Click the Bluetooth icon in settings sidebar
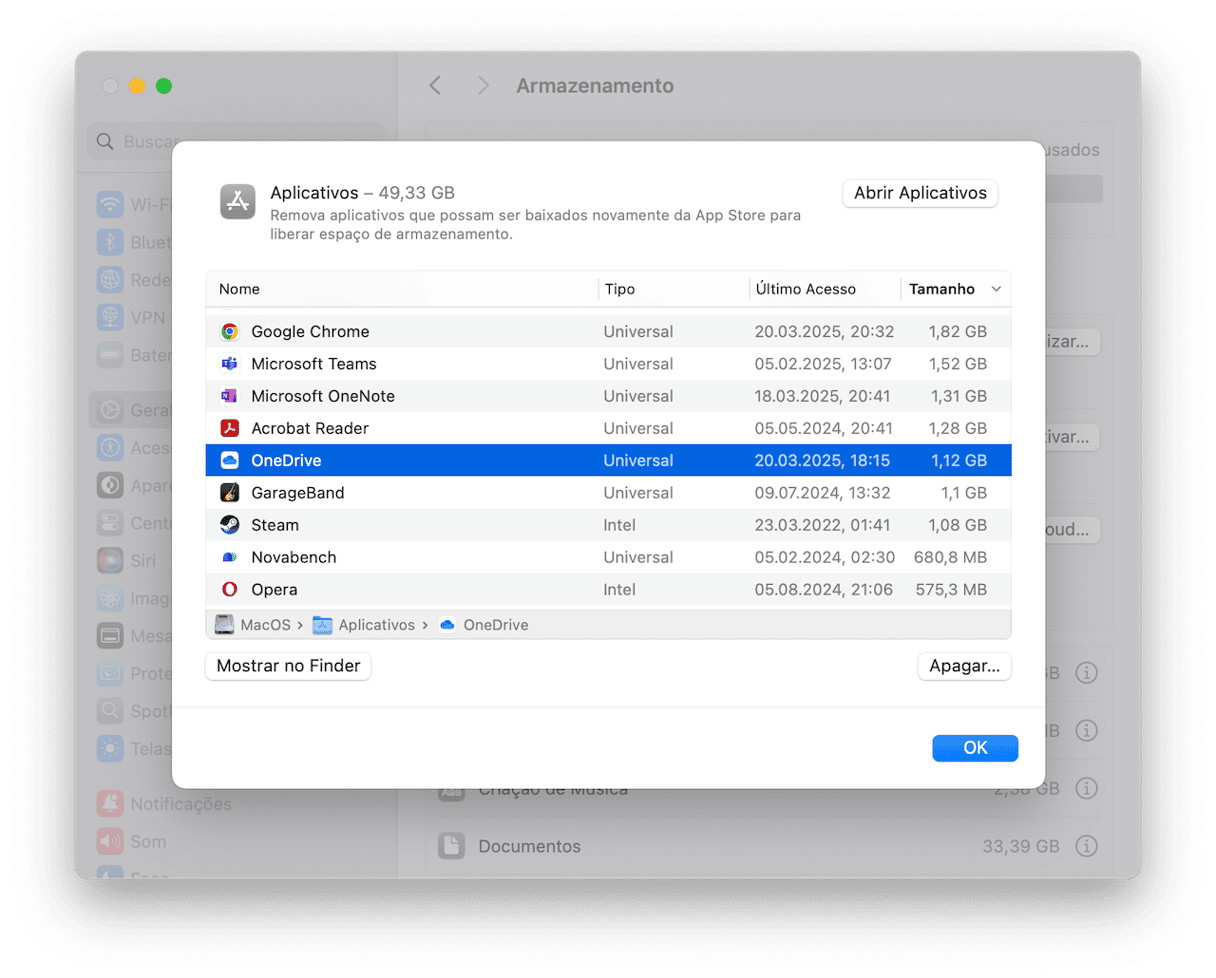 click(110, 243)
